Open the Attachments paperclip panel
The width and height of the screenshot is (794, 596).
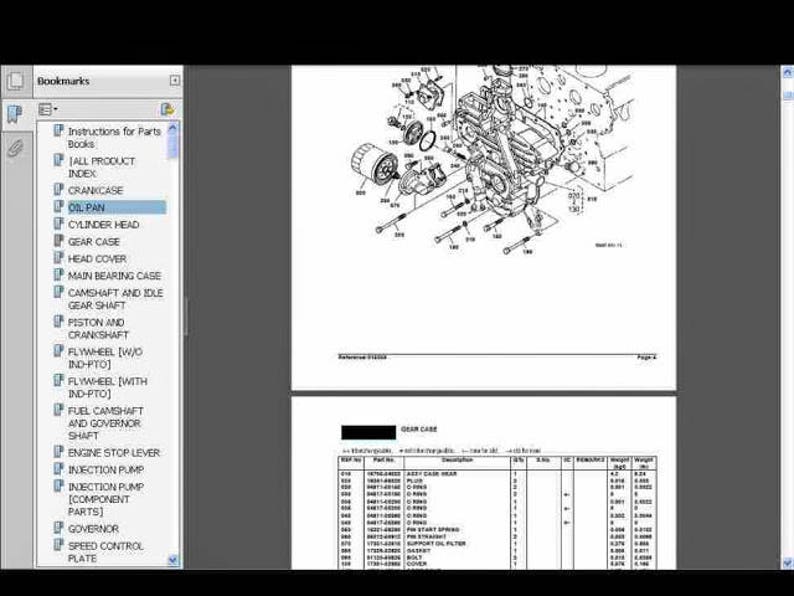[x=15, y=149]
